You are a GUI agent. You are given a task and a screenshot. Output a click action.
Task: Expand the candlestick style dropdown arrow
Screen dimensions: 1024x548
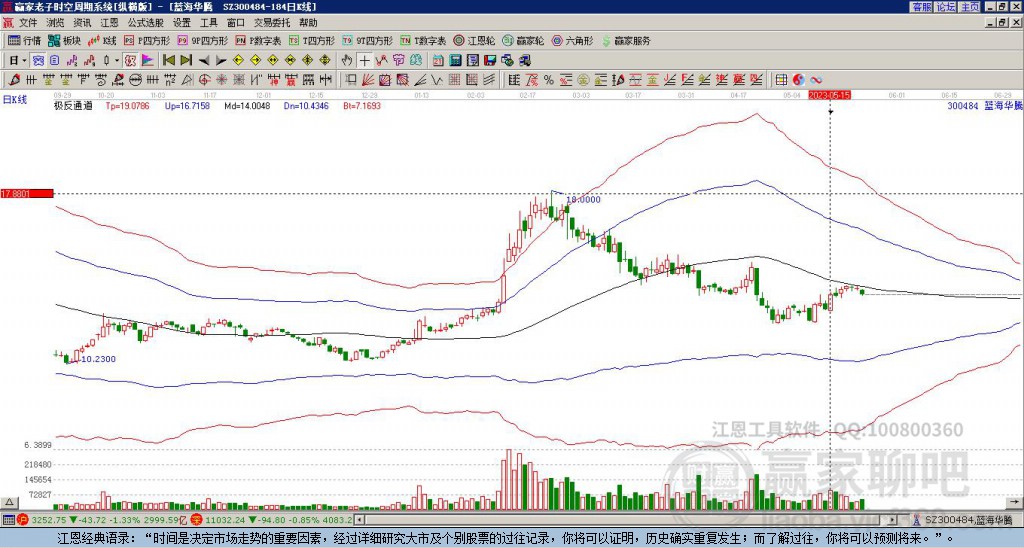click(x=117, y=61)
